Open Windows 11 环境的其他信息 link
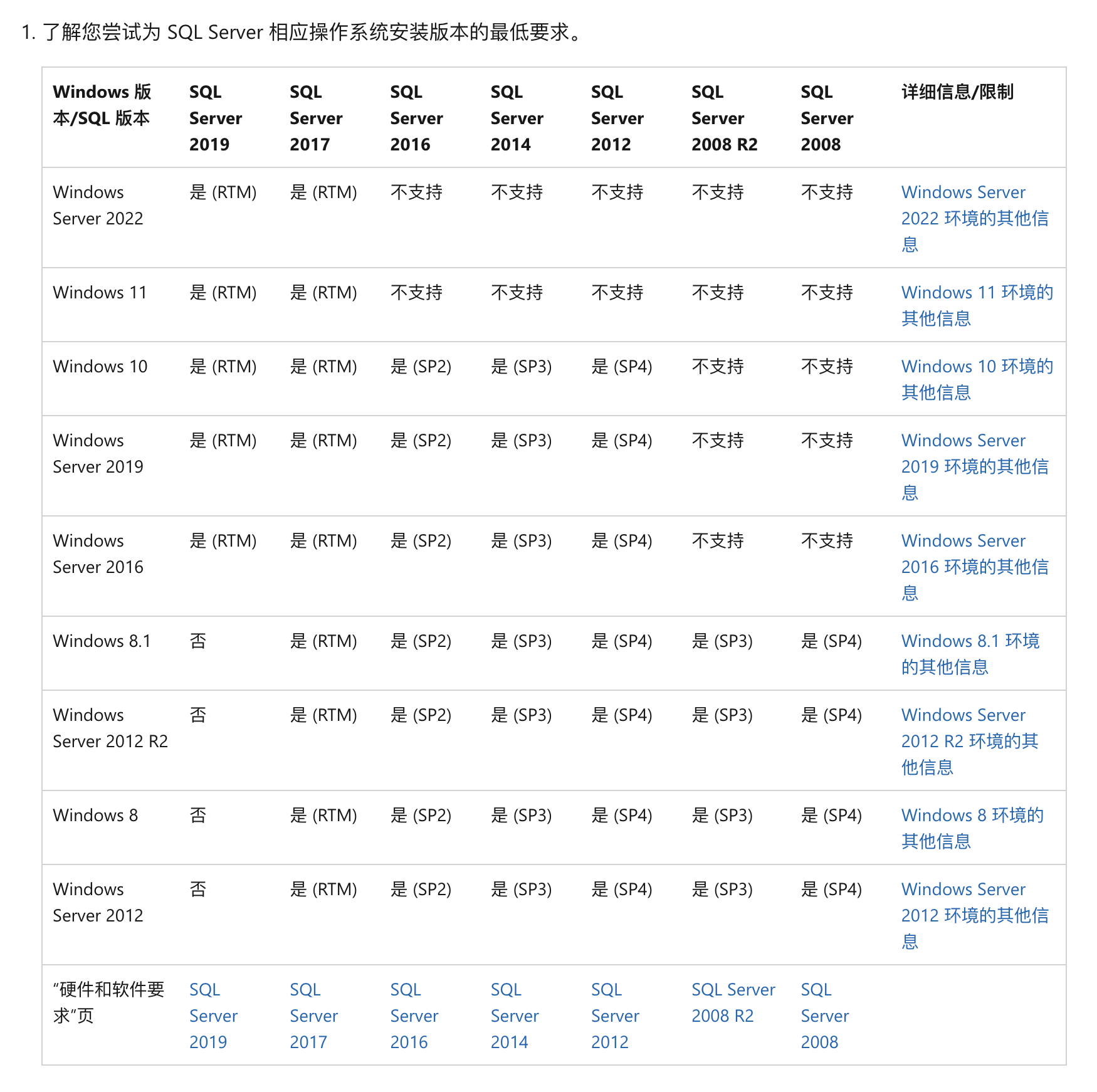Screen dimensions: 1097x1092 point(977,305)
